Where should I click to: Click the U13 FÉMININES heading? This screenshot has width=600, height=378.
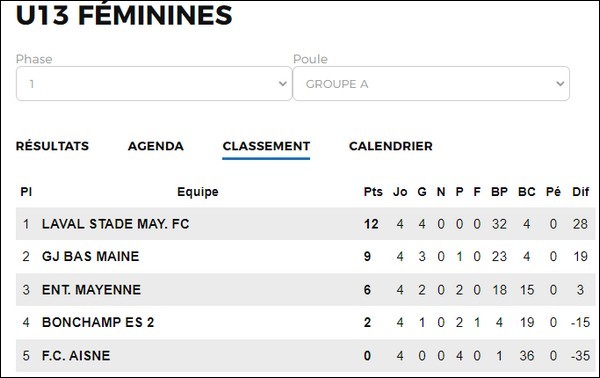point(124,15)
